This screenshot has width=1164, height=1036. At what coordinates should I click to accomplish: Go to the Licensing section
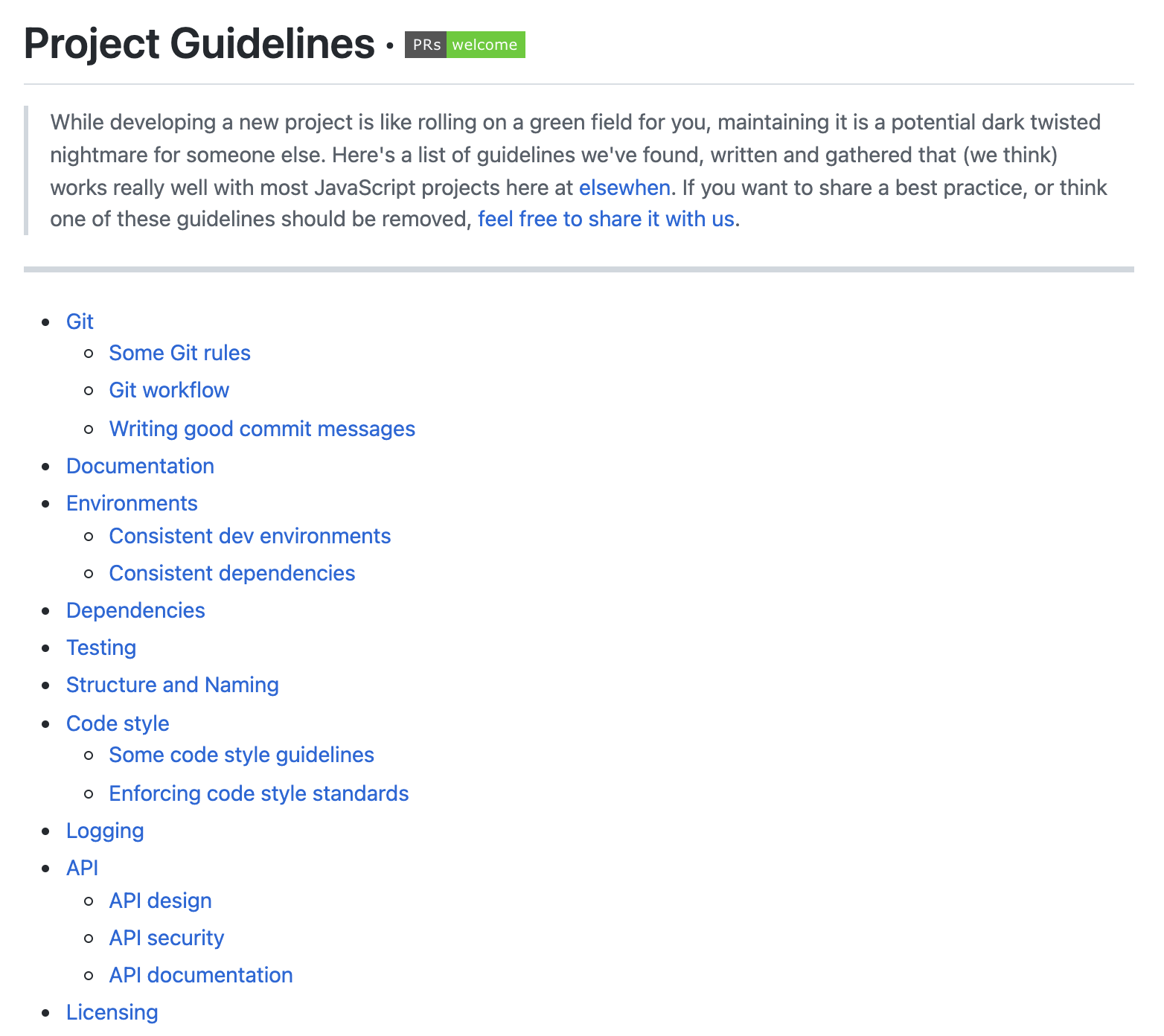112,1012
